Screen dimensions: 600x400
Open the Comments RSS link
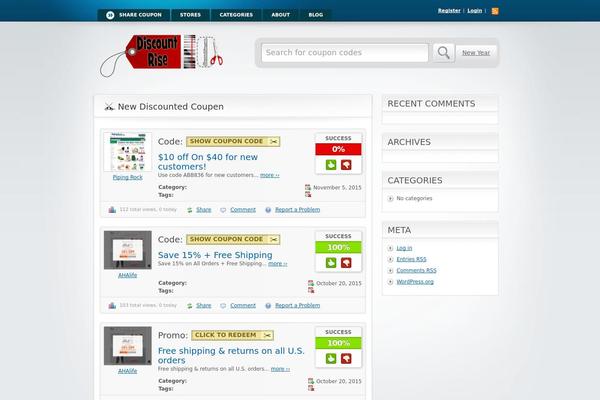pyautogui.click(x=416, y=270)
